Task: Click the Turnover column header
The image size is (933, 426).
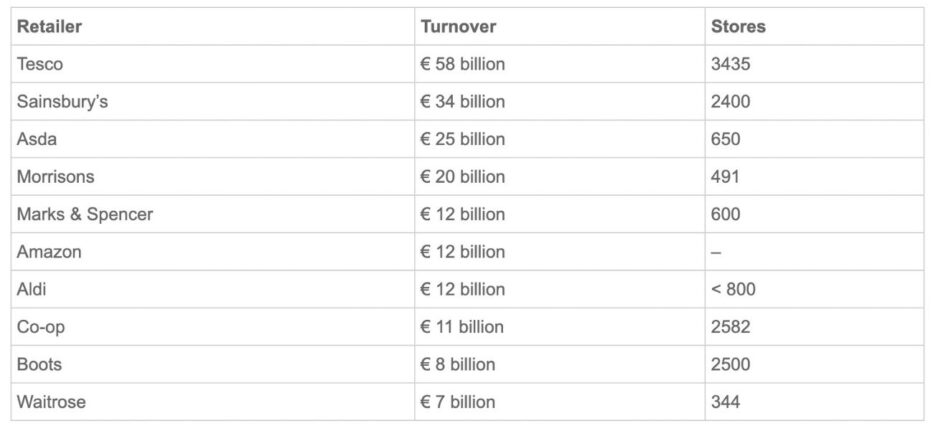Action: 458,27
